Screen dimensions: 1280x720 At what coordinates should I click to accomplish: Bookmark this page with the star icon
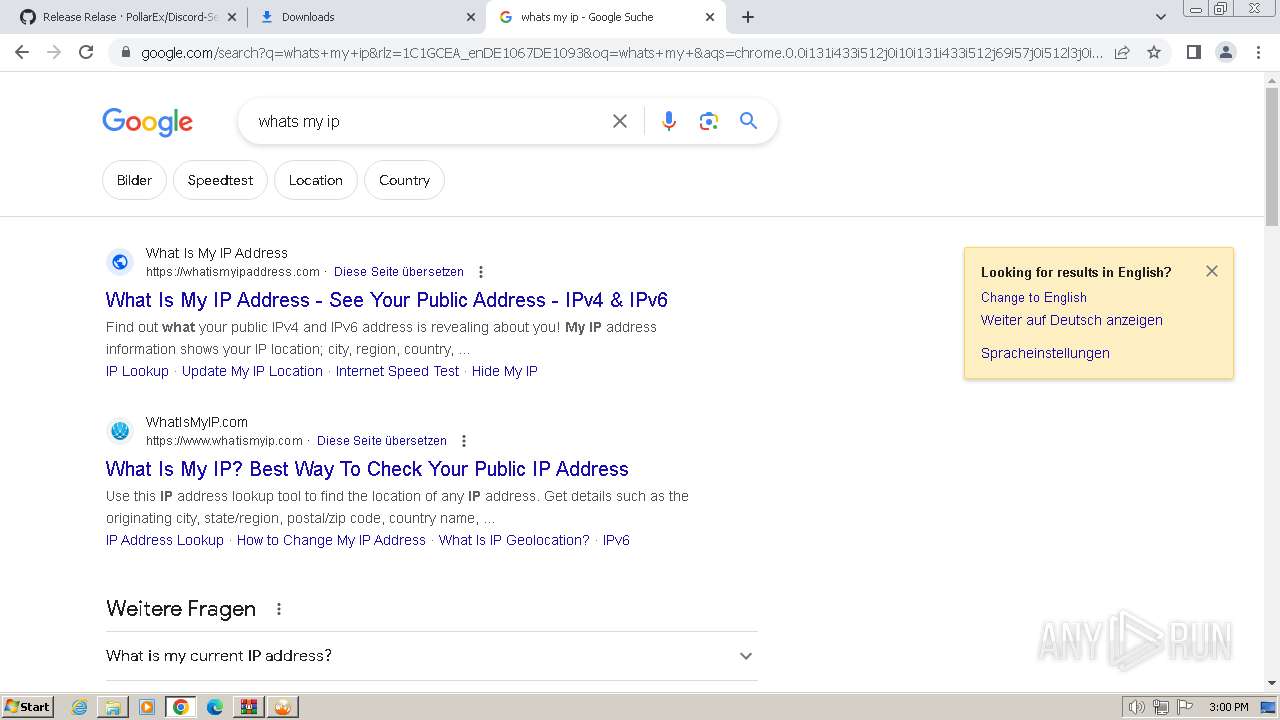(x=1154, y=52)
